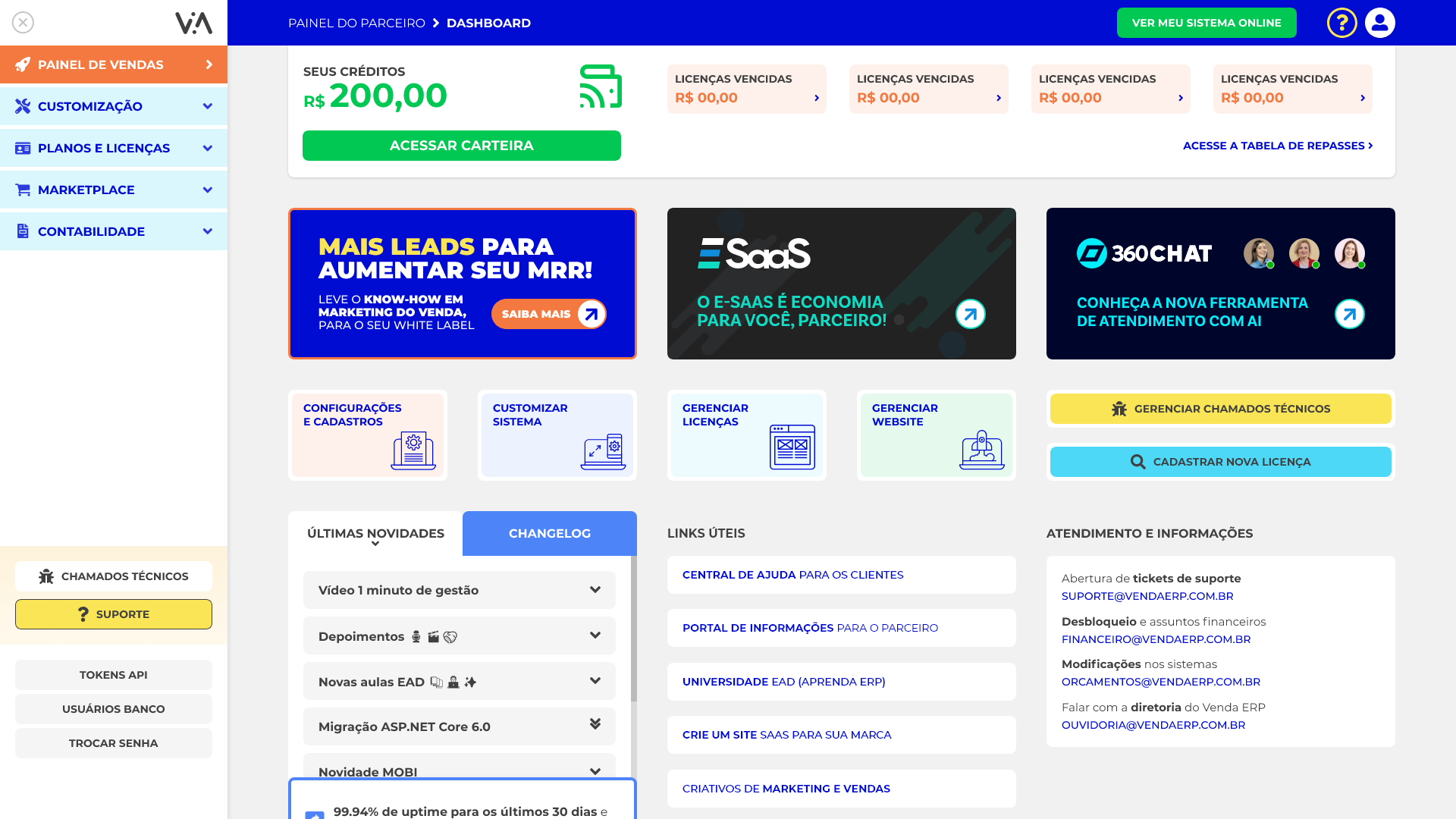The height and width of the screenshot is (819, 1456).
Task: Click the Tokens API button
Action: [114, 675]
